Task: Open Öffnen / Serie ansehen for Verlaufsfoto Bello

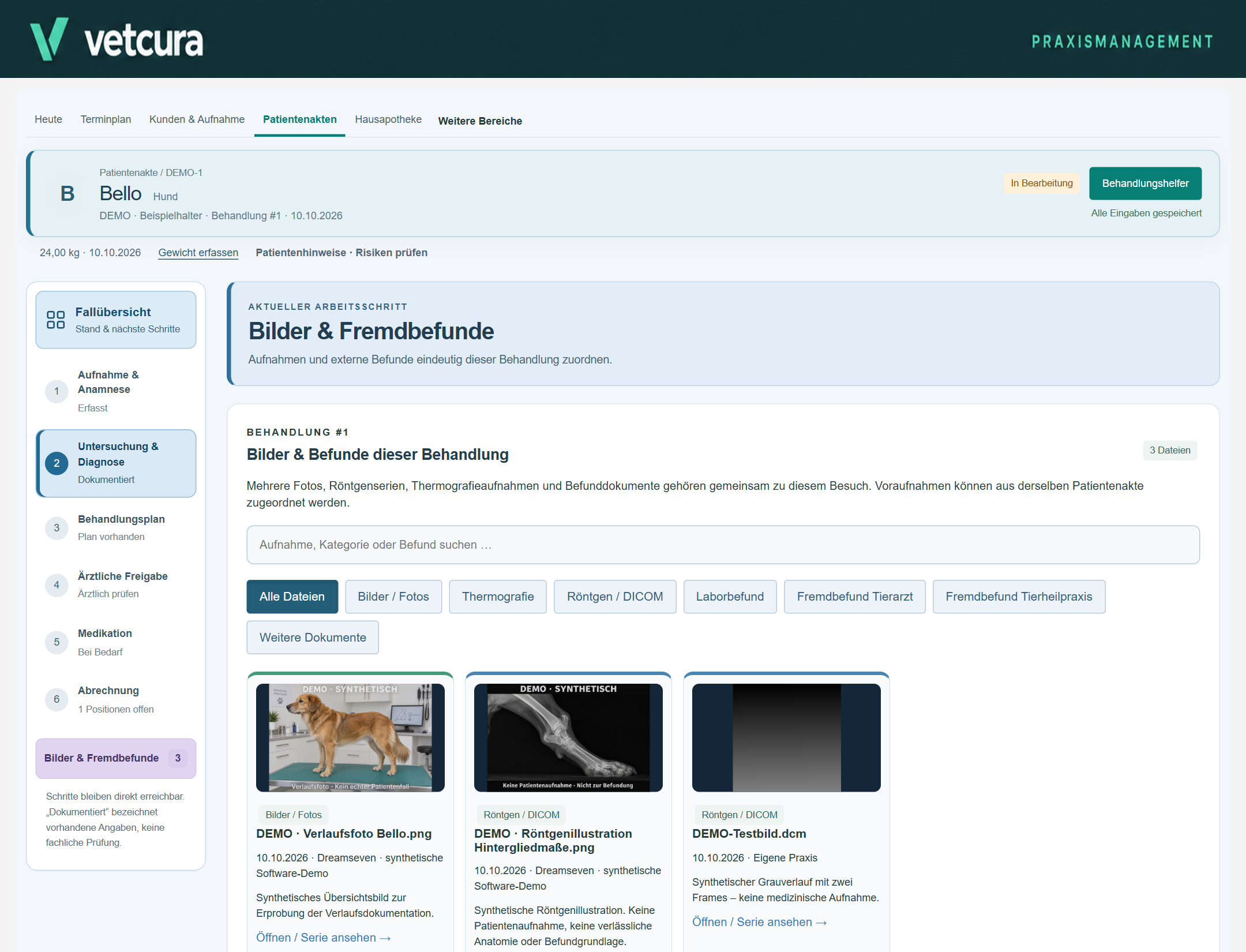Action: [x=324, y=938]
